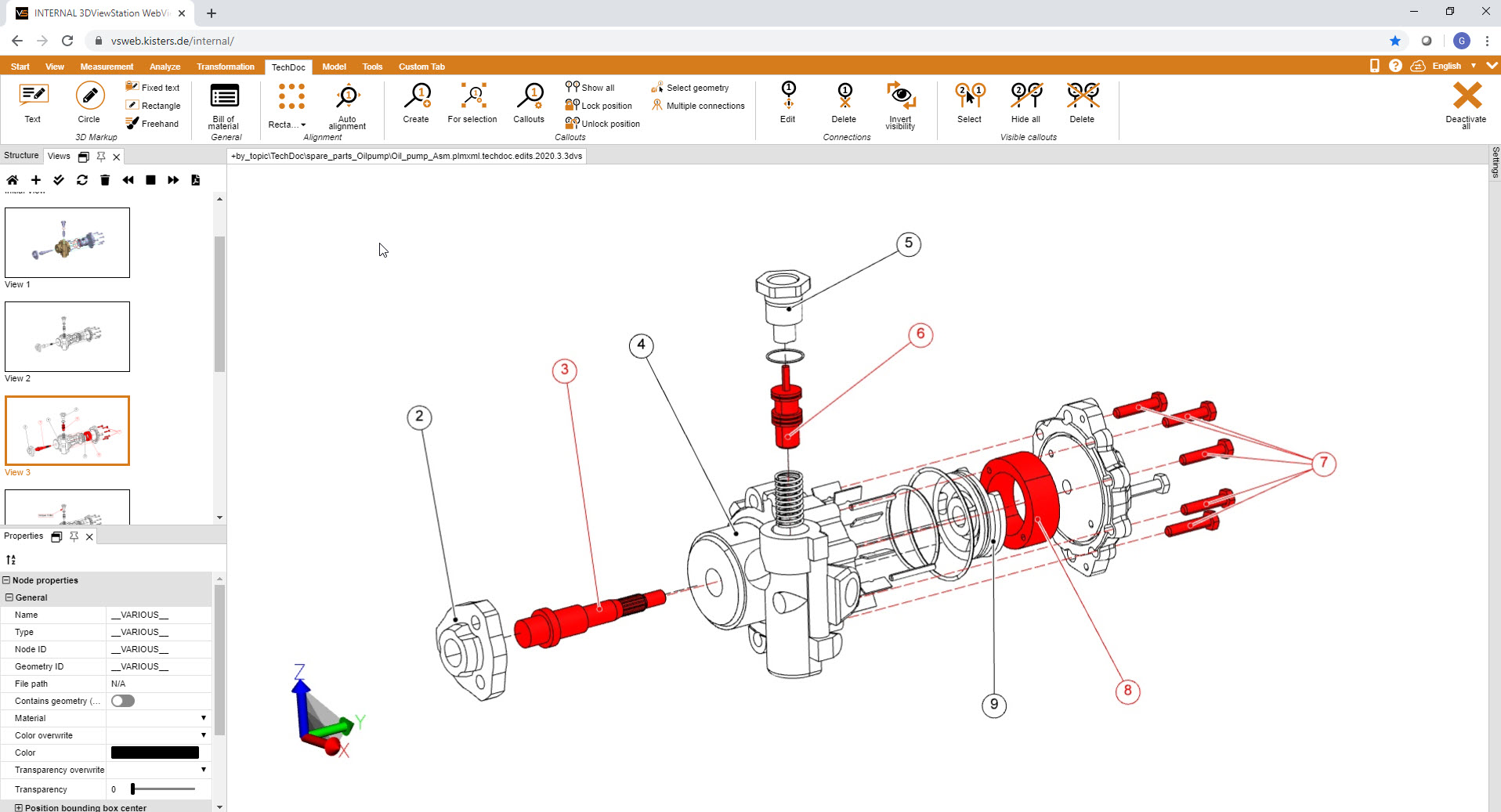Jump to next view with fast-forward icon

(173, 180)
